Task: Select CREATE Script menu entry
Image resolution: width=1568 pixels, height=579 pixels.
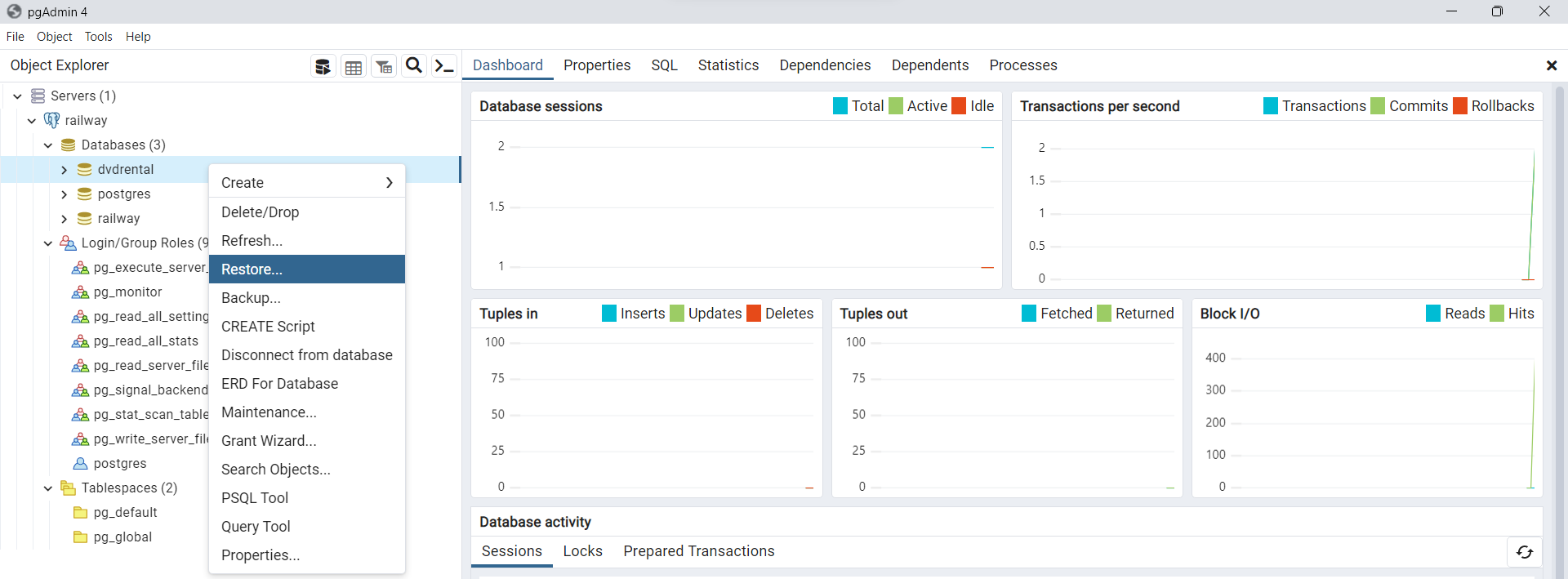Action: point(307,327)
